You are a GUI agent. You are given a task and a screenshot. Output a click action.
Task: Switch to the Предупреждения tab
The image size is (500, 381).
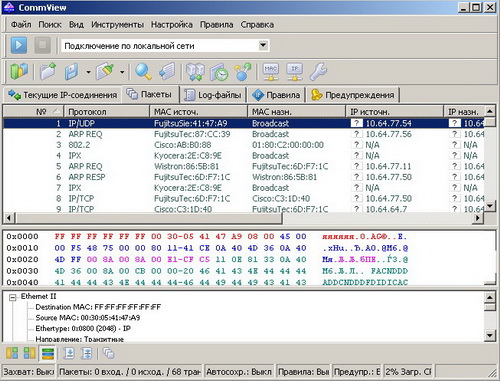[353, 95]
